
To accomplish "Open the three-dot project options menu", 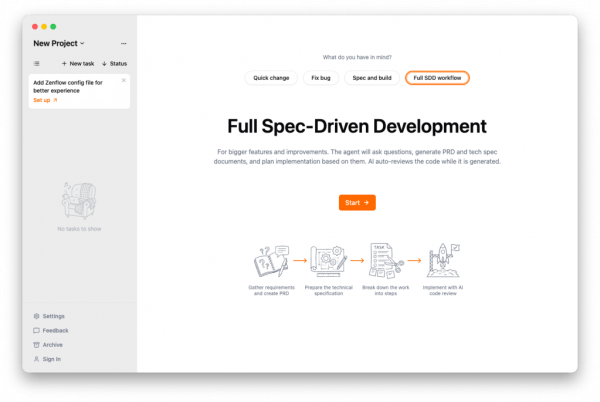I will (123, 44).
